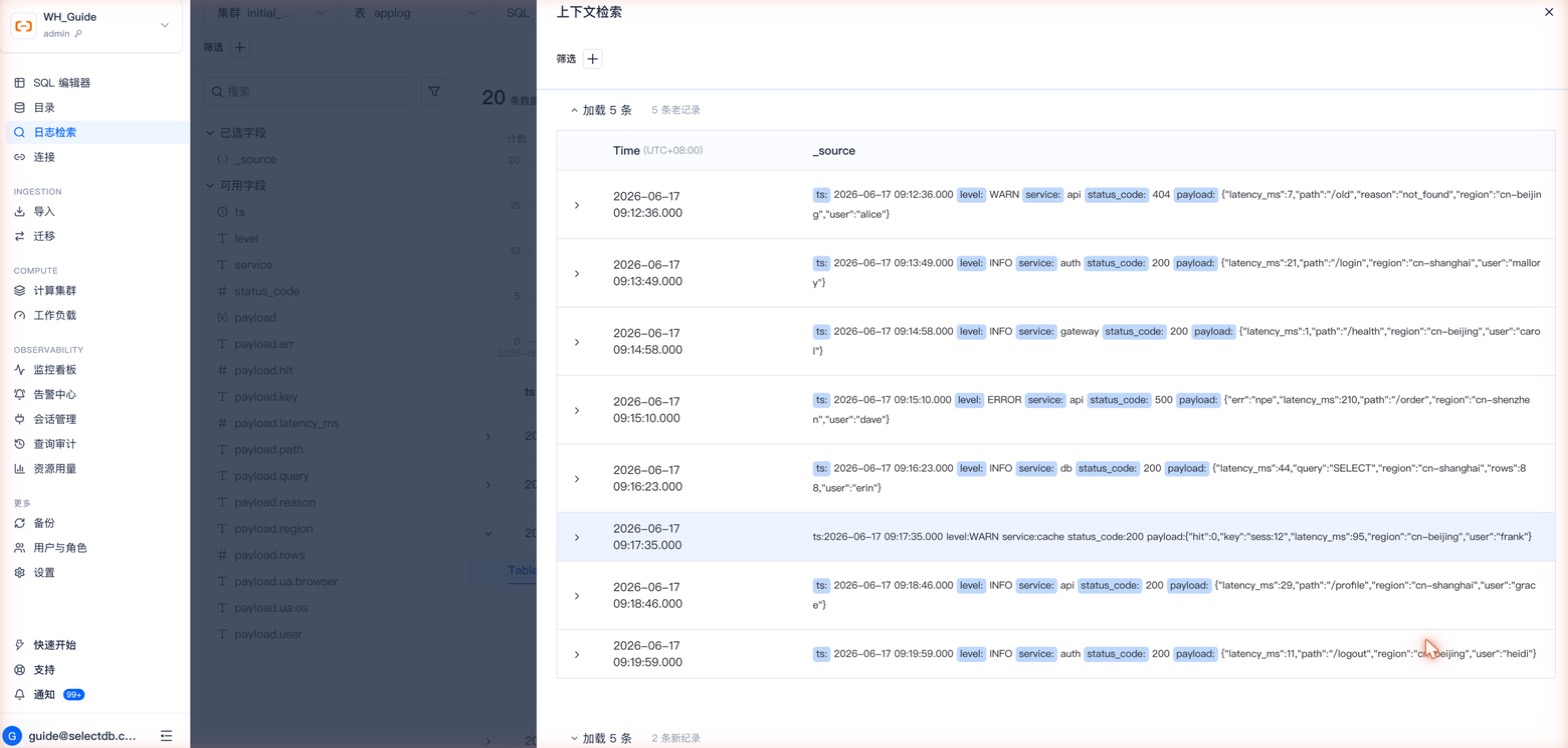The image size is (1568, 748).
Task: Expand the 09:12:36 log row
Action: pos(576,205)
